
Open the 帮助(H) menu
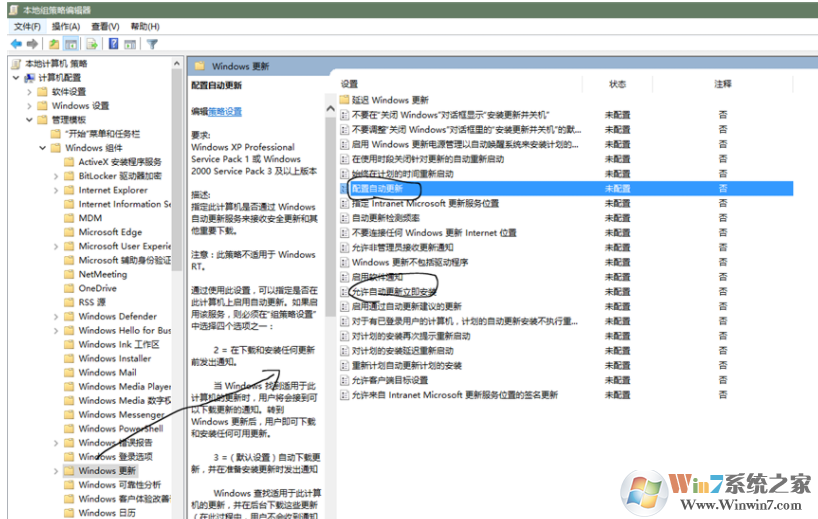[x=144, y=26]
